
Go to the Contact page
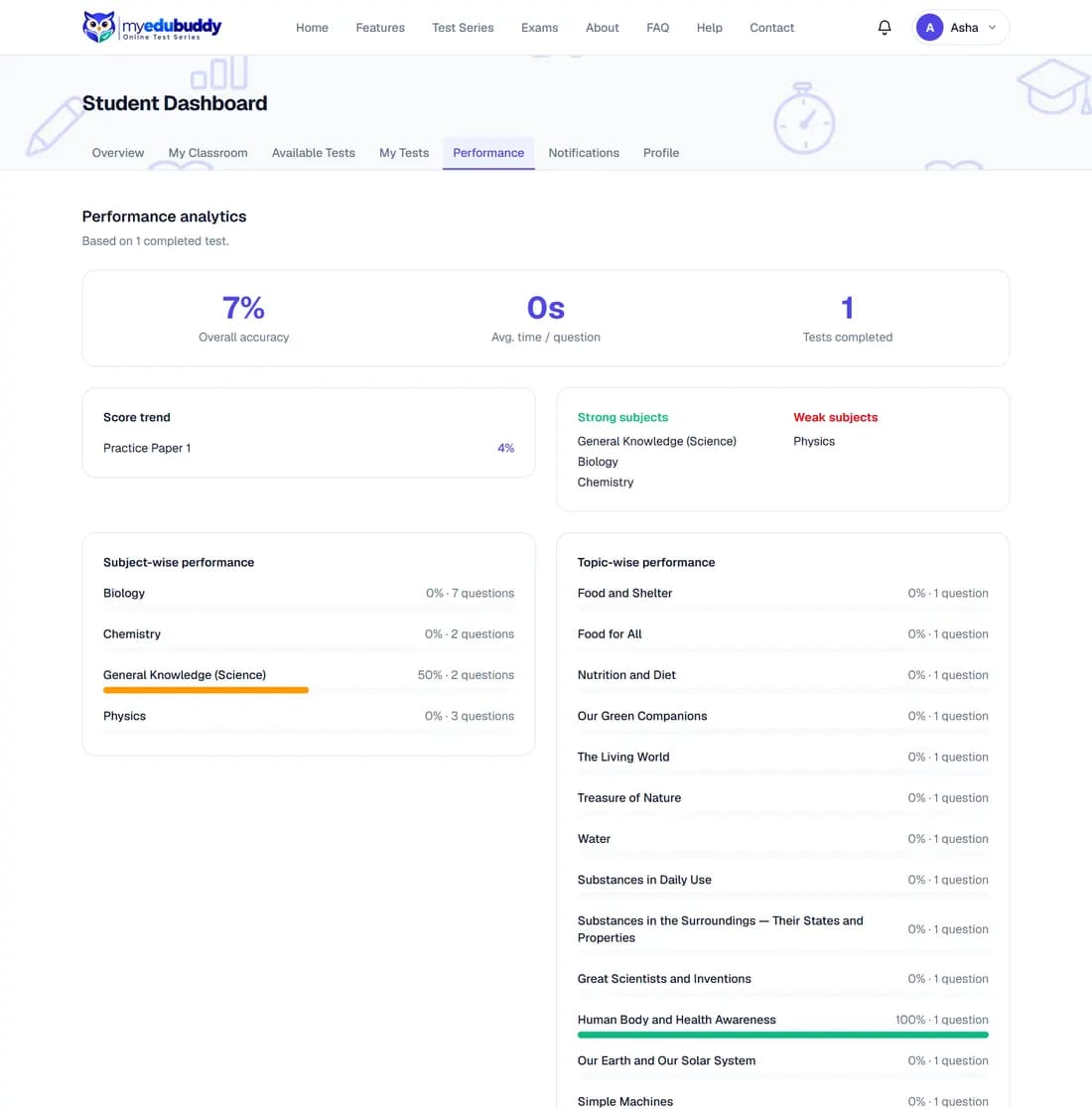tap(771, 28)
